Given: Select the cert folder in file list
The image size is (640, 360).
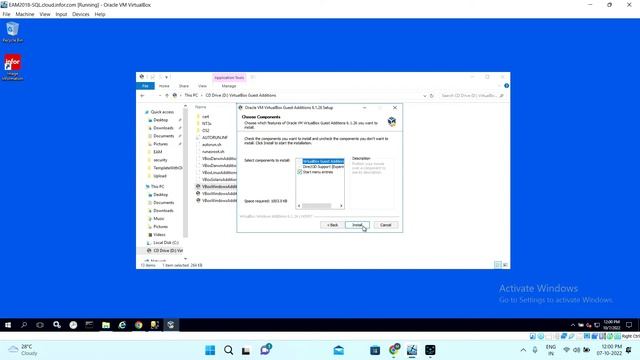Looking at the screenshot, I should [205, 117].
